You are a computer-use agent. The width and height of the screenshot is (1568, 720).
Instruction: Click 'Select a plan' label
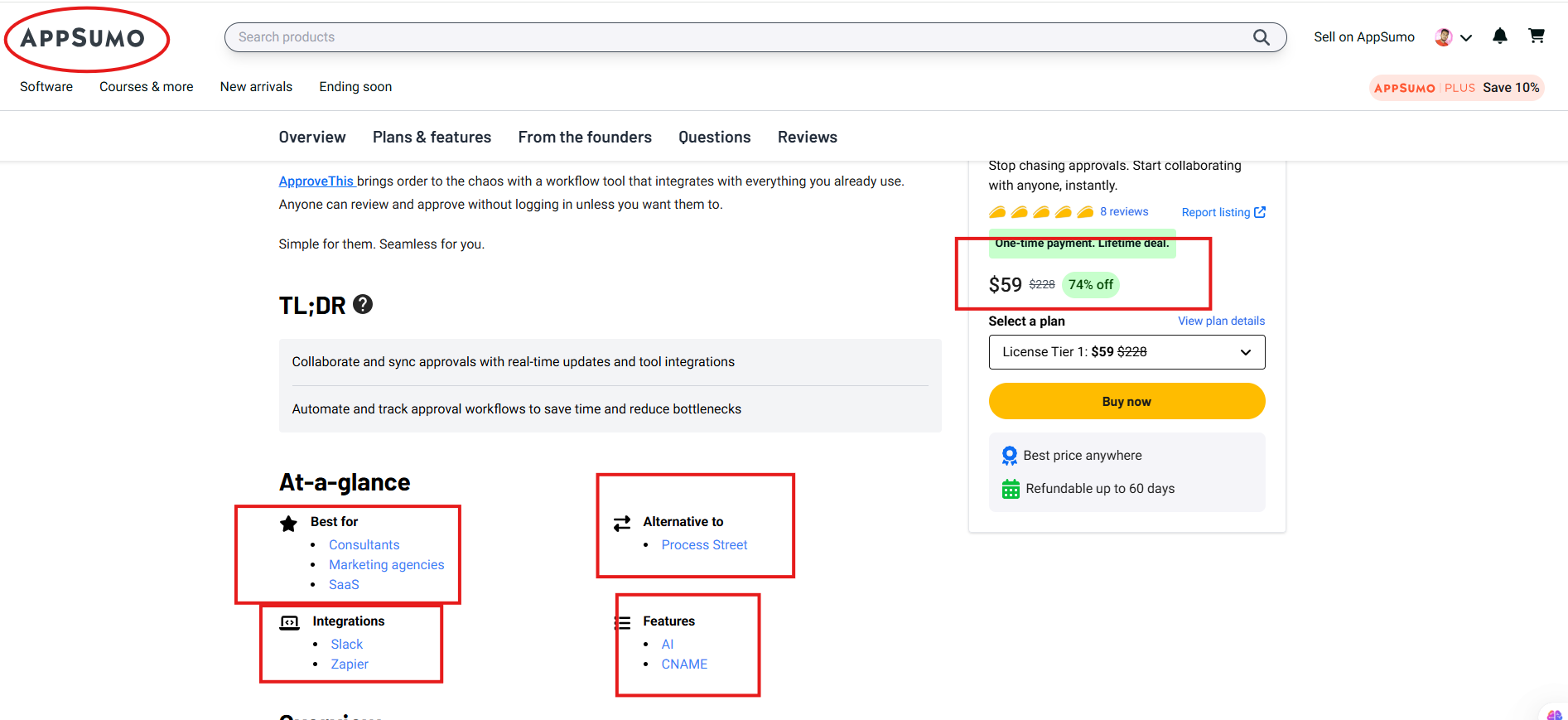pyautogui.click(x=1027, y=321)
